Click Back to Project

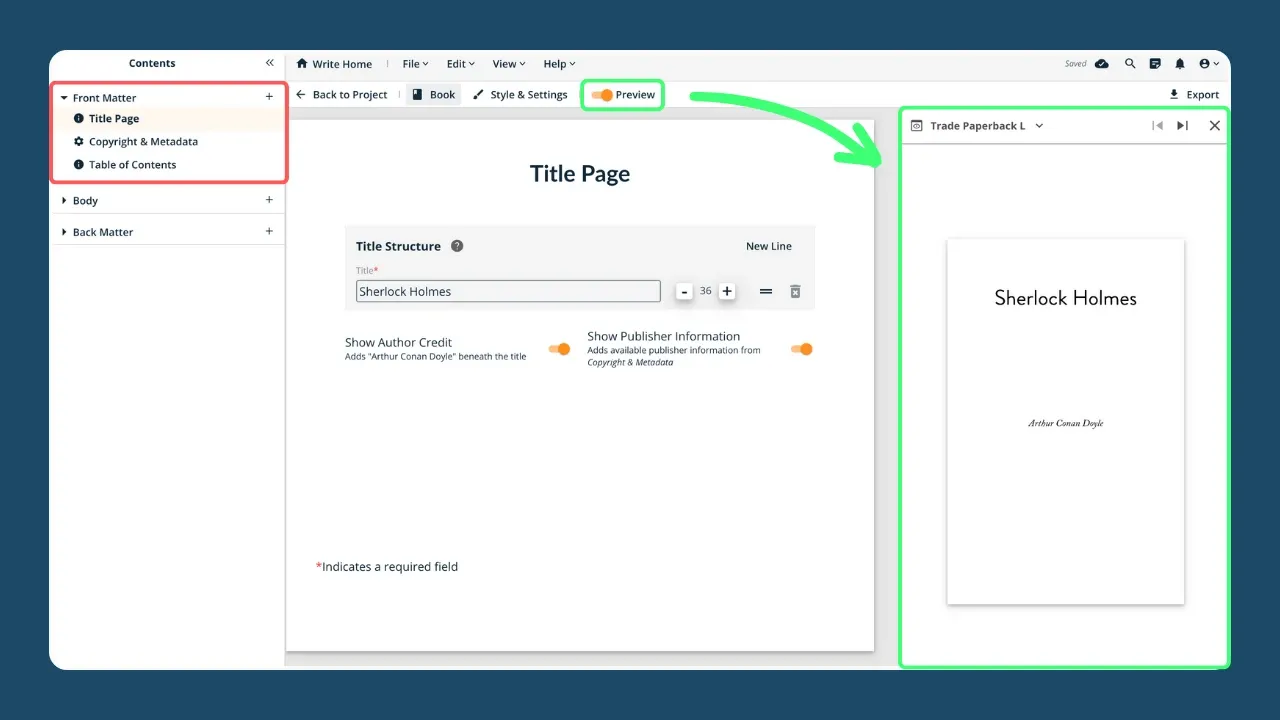click(343, 94)
